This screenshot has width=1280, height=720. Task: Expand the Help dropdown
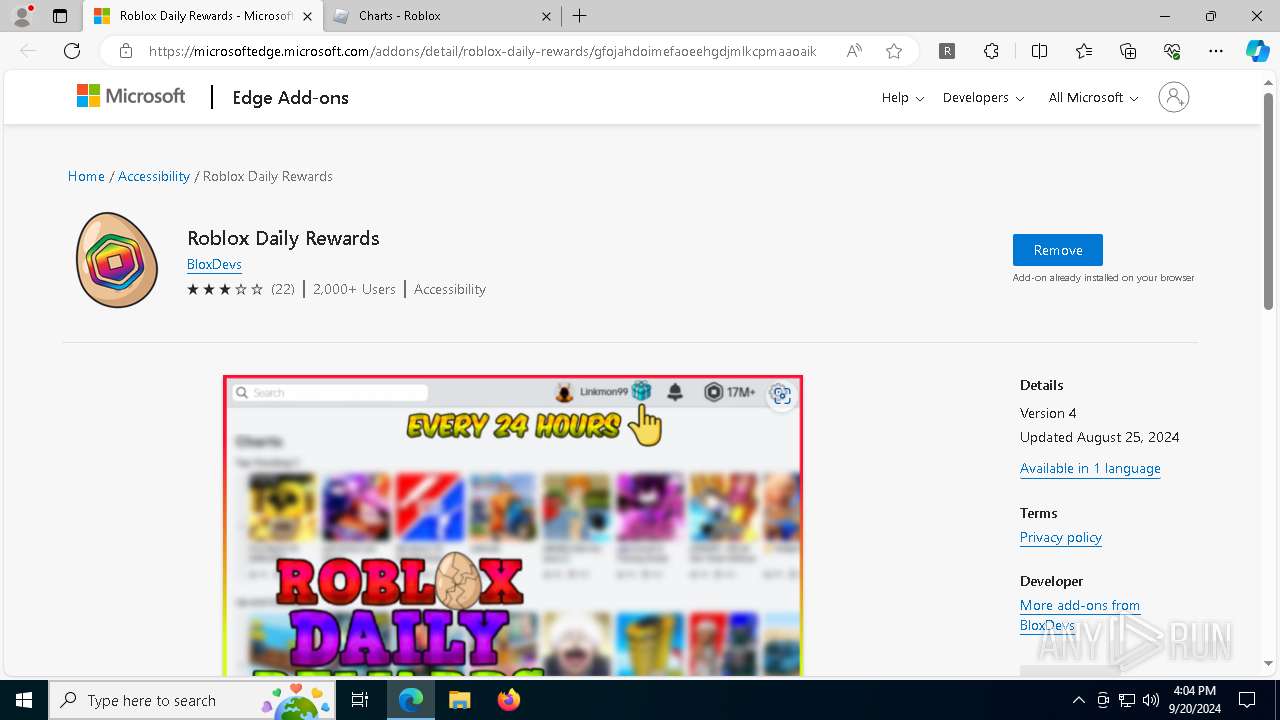tap(903, 97)
